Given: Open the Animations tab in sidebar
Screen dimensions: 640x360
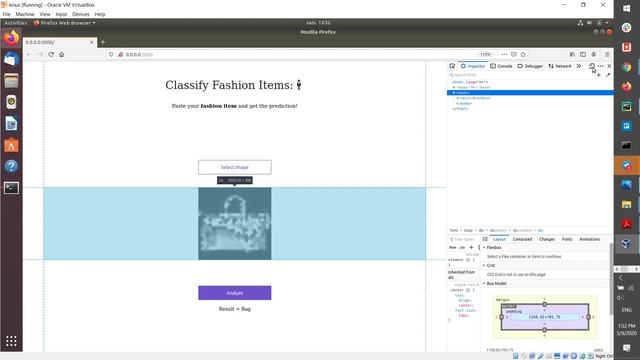Looking at the screenshot, I should pyautogui.click(x=590, y=239).
